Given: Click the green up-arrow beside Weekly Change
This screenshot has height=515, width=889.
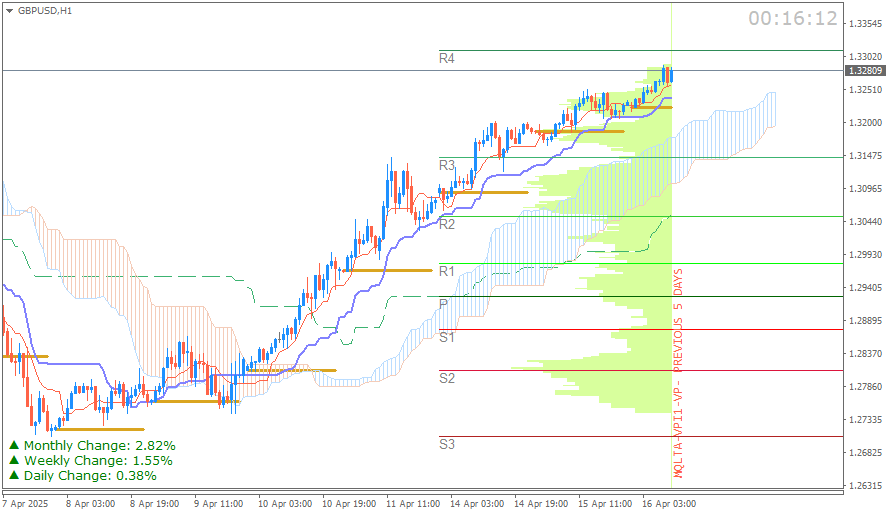Looking at the screenshot, I should coord(14,460).
